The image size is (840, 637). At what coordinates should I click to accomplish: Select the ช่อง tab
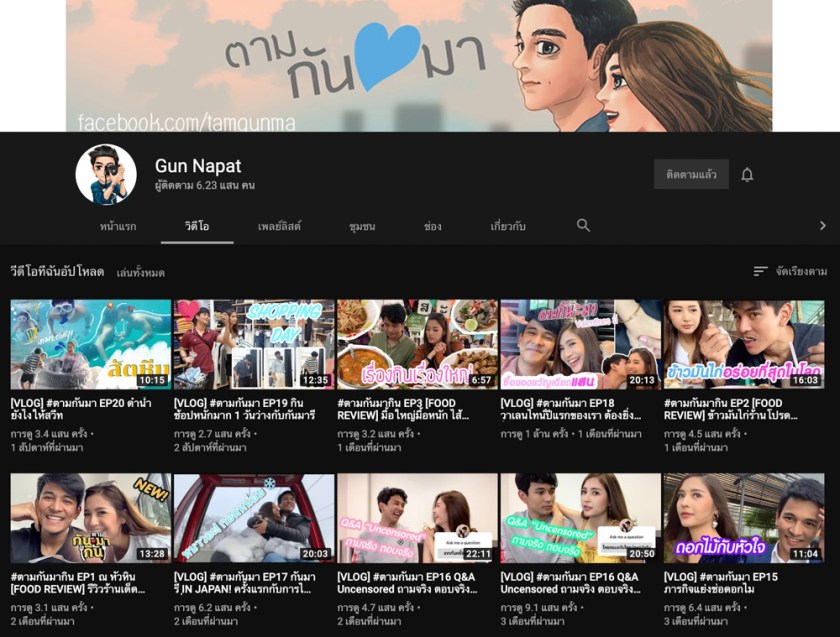tap(433, 227)
